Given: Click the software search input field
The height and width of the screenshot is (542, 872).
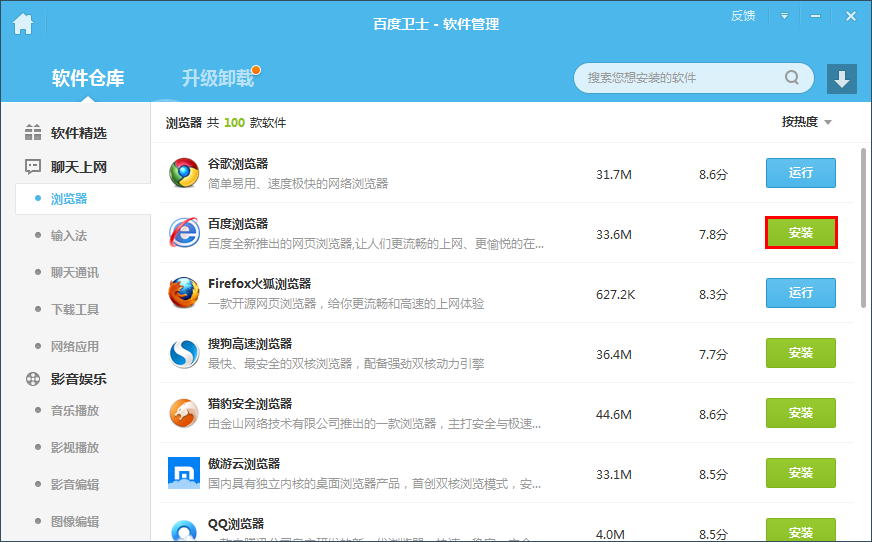Looking at the screenshot, I should pos(684,78).
